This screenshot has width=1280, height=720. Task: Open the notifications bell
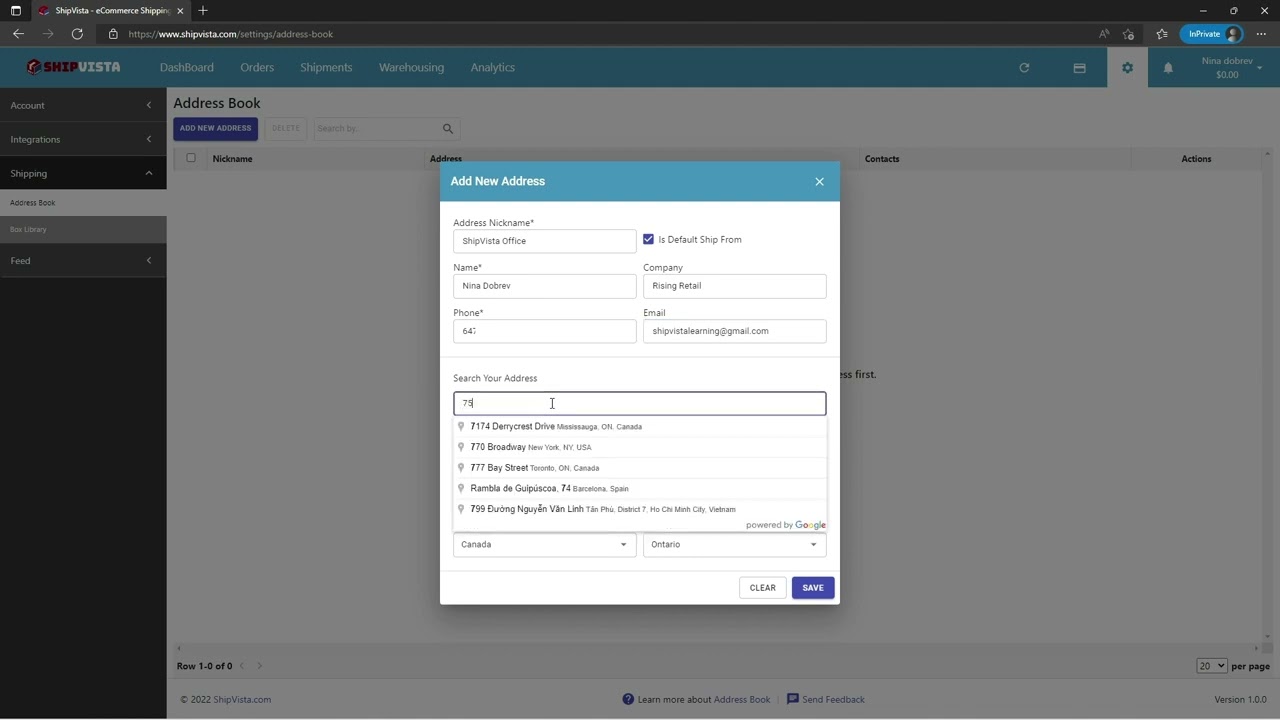coord(1168,68)
